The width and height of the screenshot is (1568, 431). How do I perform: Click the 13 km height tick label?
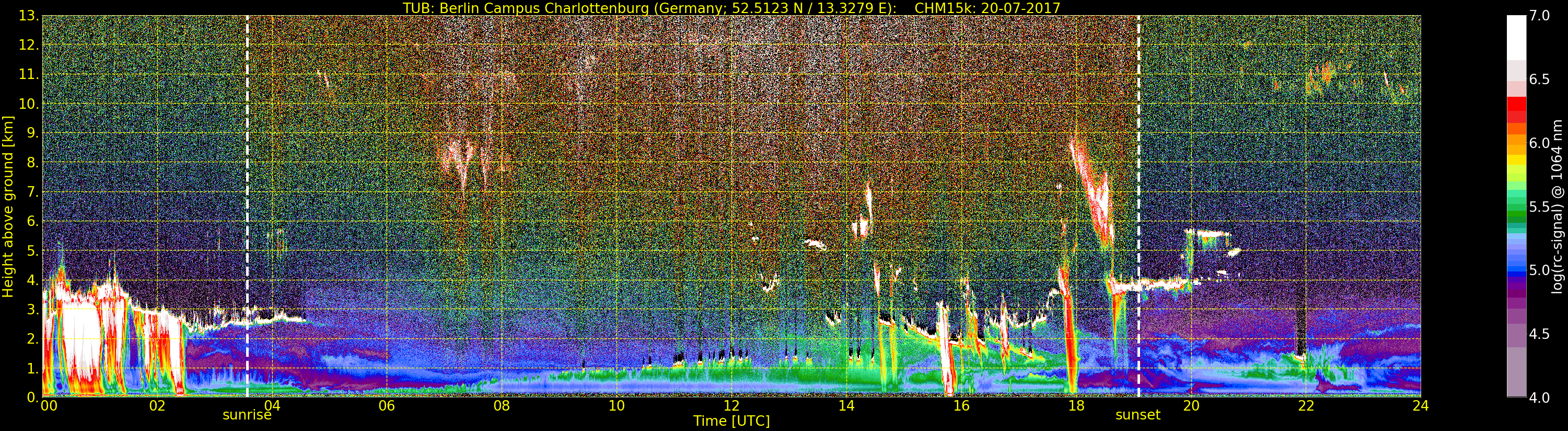[28, 16]
